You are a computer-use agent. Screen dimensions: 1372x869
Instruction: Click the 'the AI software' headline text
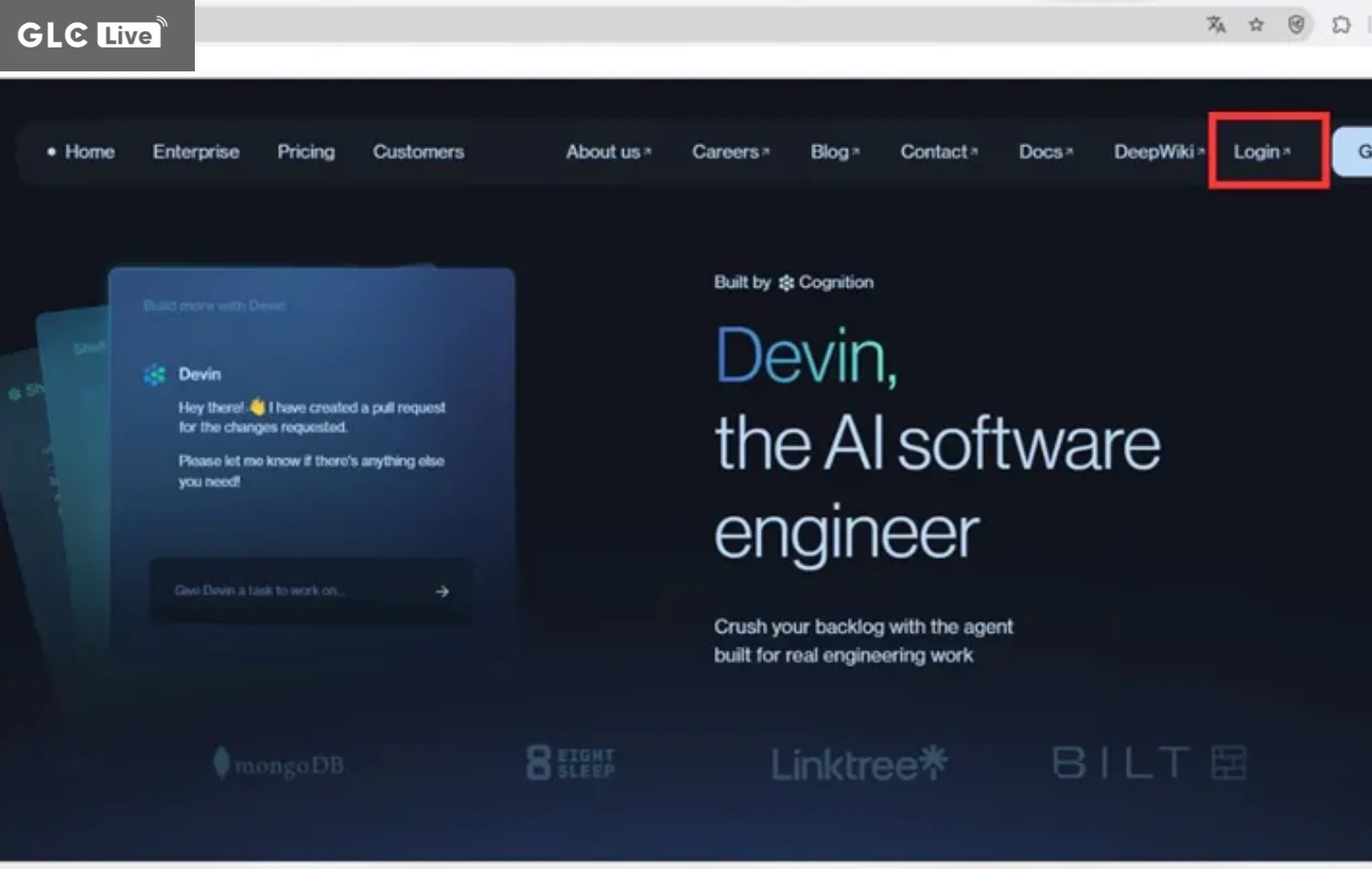click(938, 444)
